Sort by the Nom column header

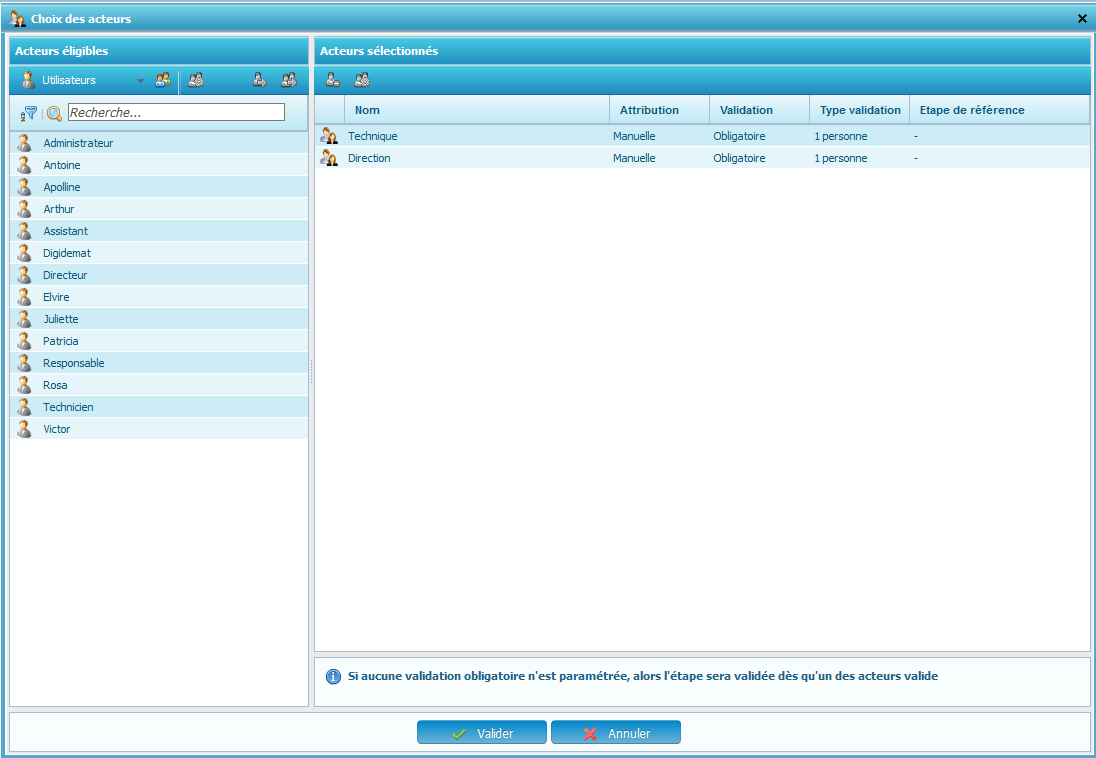point(367,110)
